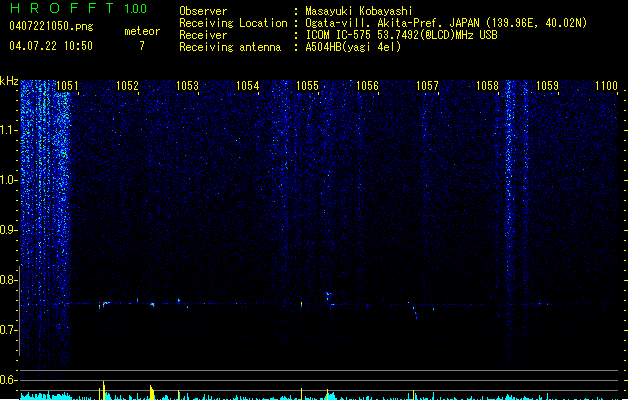Click the 0.9 kHz axis label

(8, 230)
